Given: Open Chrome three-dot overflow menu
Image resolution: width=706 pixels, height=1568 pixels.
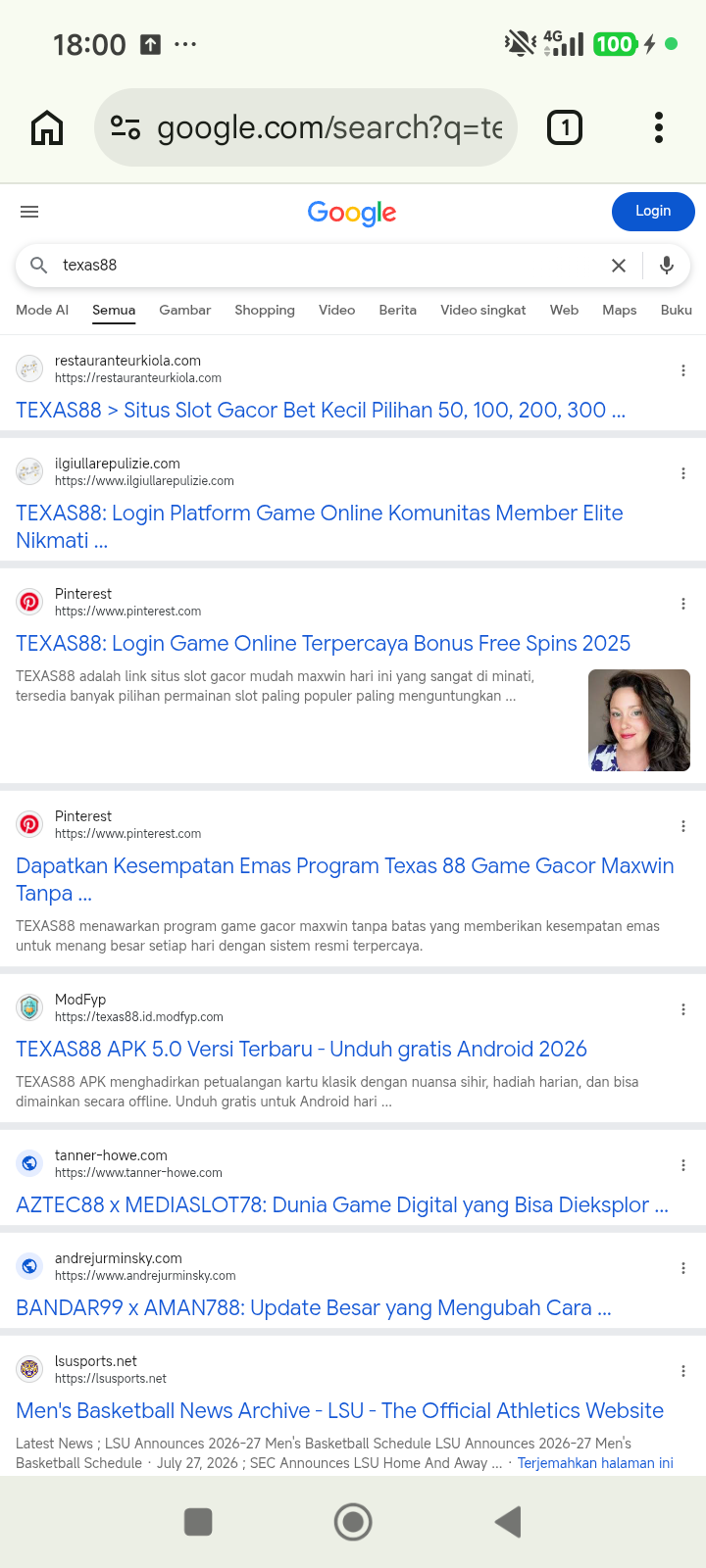Looking at the screenshot, I should click(659, 127).
